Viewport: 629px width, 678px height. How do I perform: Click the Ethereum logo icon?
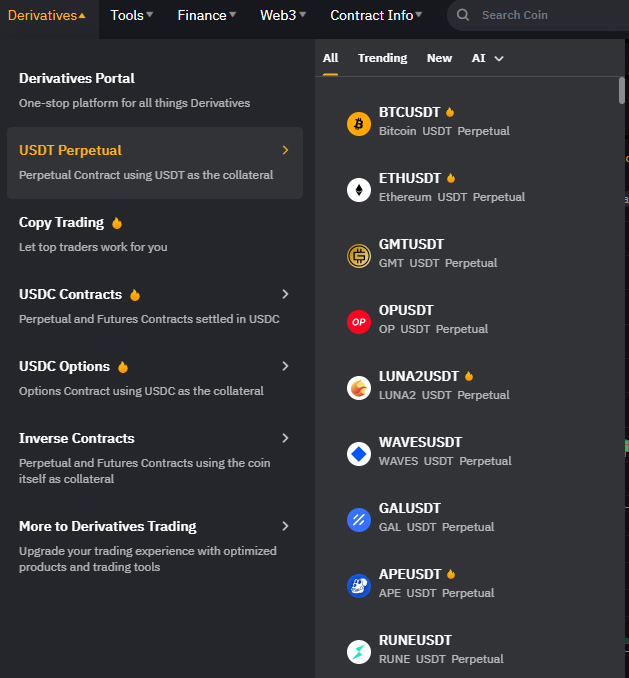[x=359, y=190]
